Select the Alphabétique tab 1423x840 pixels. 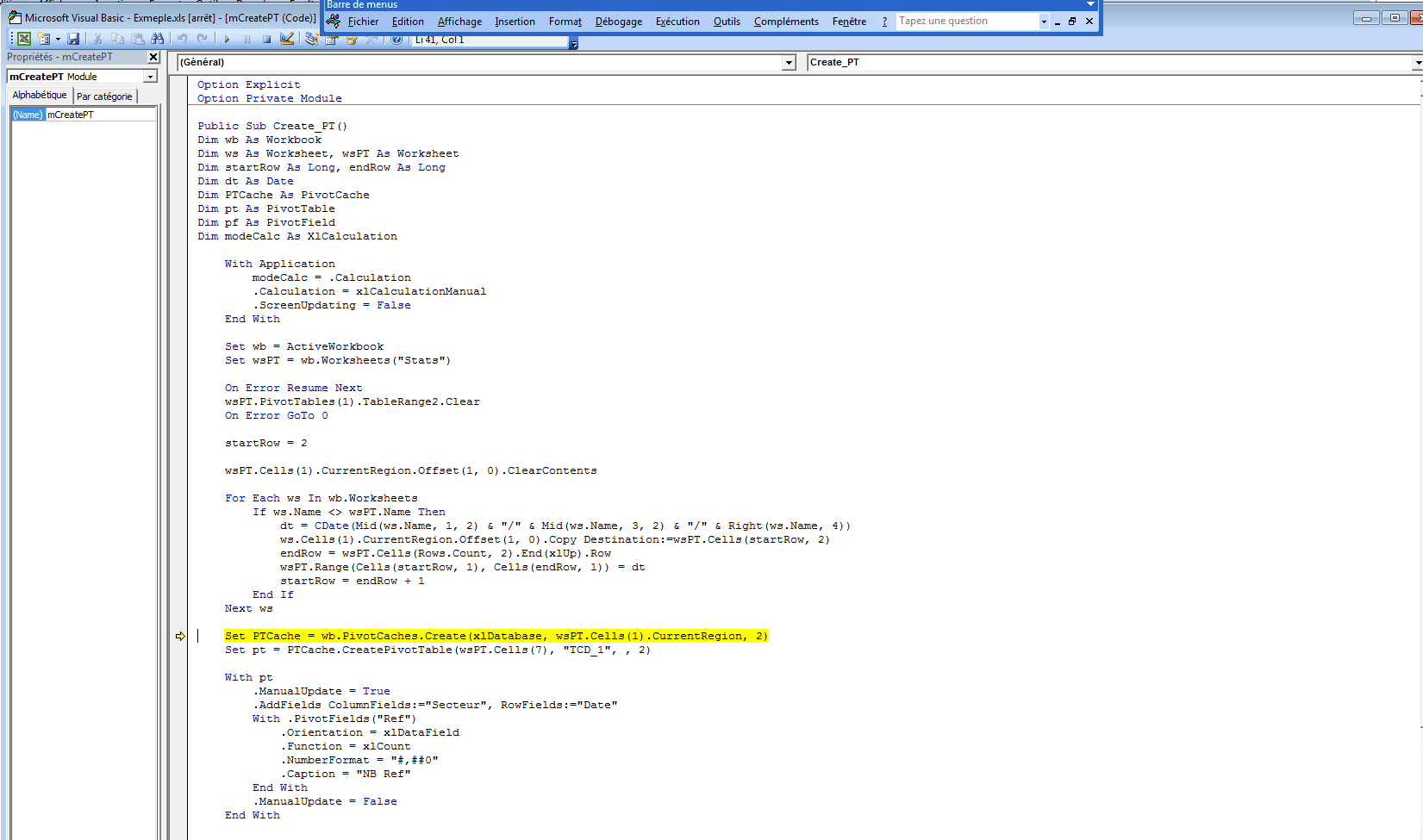click(40, 96)
